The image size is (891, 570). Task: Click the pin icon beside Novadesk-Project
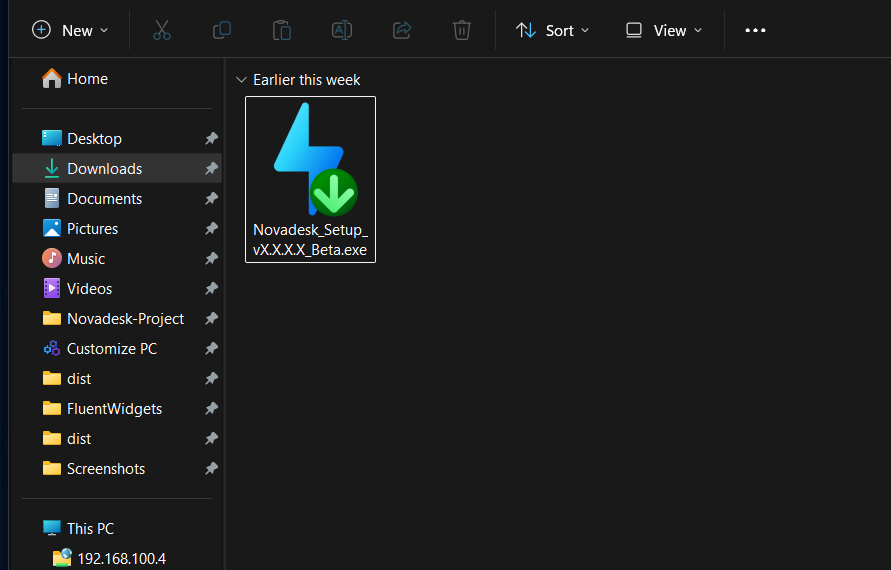(x=211, y=319)
